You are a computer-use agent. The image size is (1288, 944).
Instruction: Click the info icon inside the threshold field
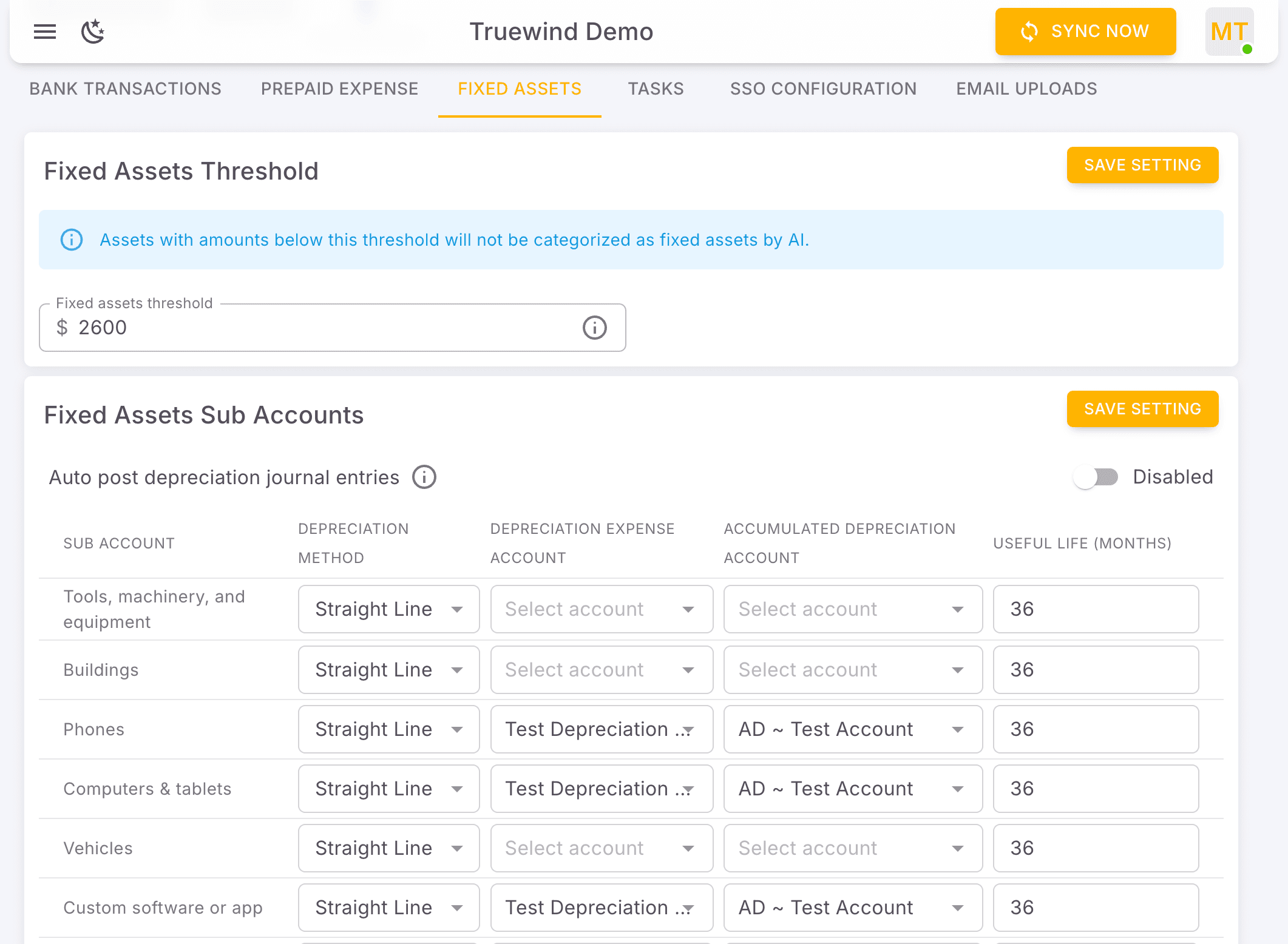(594, 328)
